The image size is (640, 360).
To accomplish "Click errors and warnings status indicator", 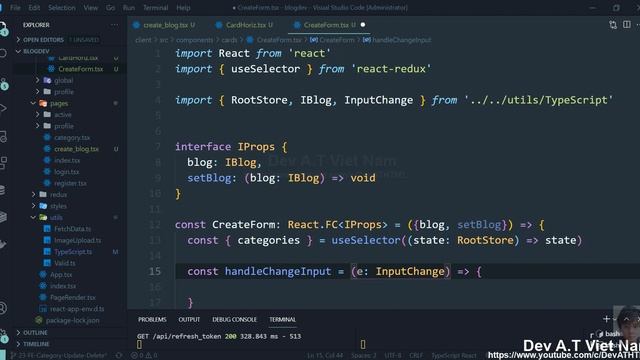I will point(144,356).
